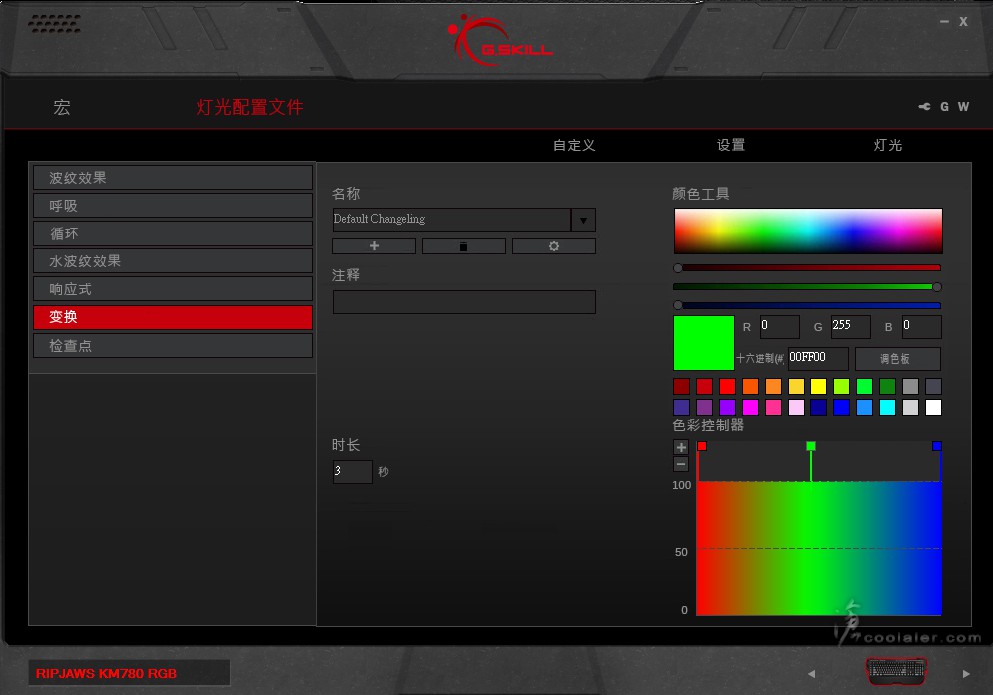Switch to the 灯光 sub-tab

click(x=887, y=145)
